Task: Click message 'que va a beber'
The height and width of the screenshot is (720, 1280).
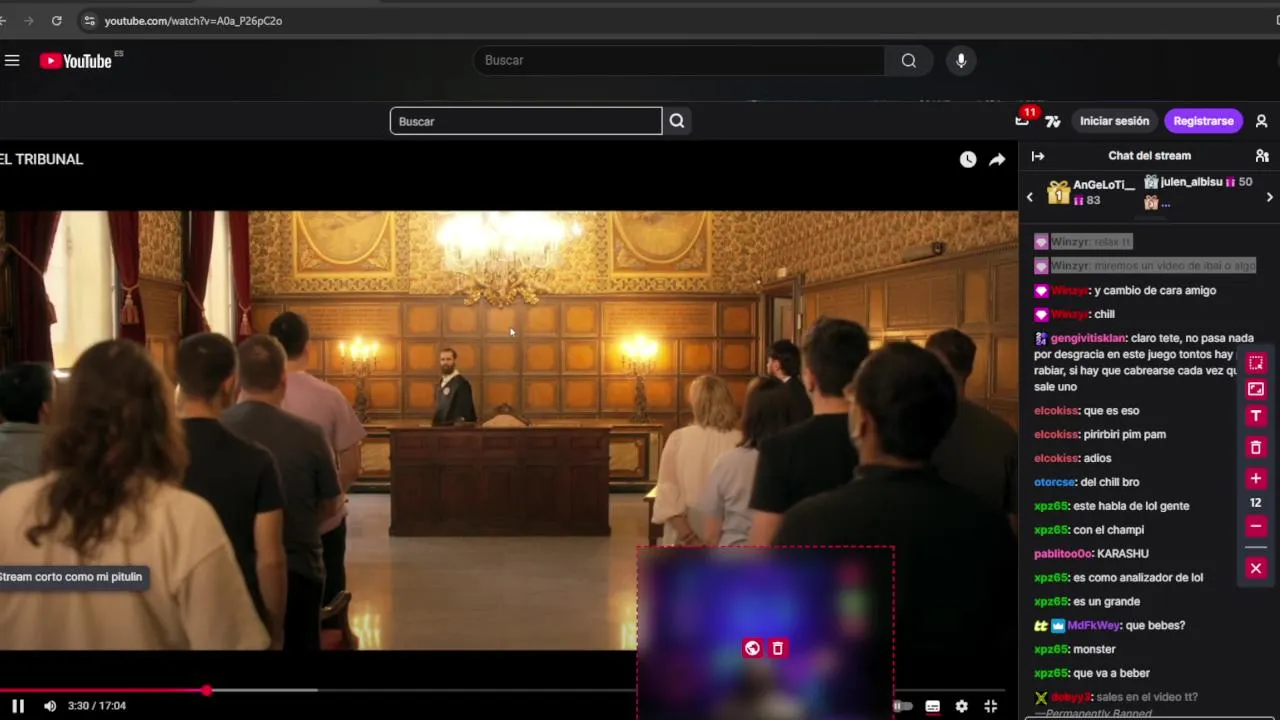Action: click(x=1111, y=674)
